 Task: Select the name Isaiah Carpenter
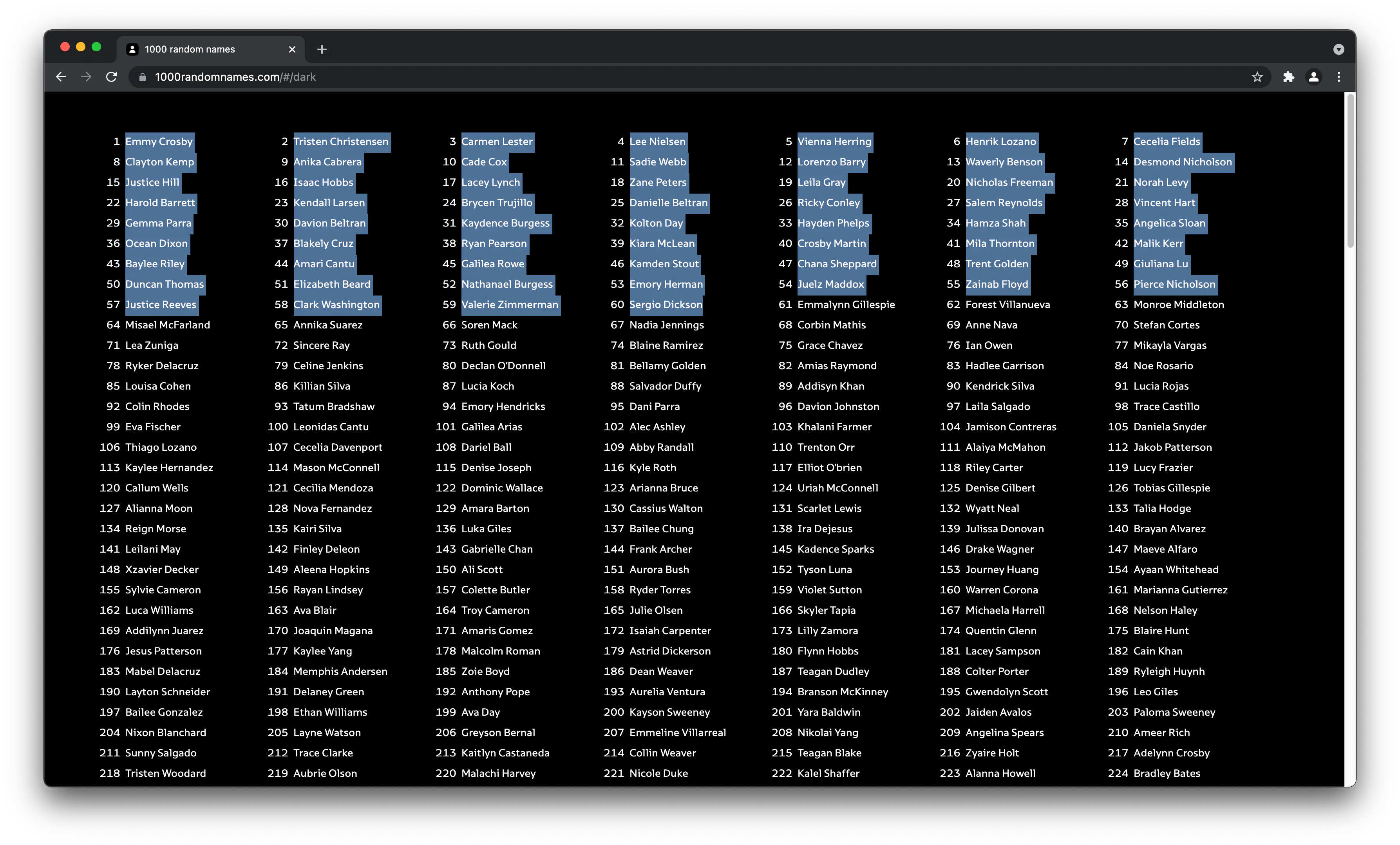click(x=670, y=631)
